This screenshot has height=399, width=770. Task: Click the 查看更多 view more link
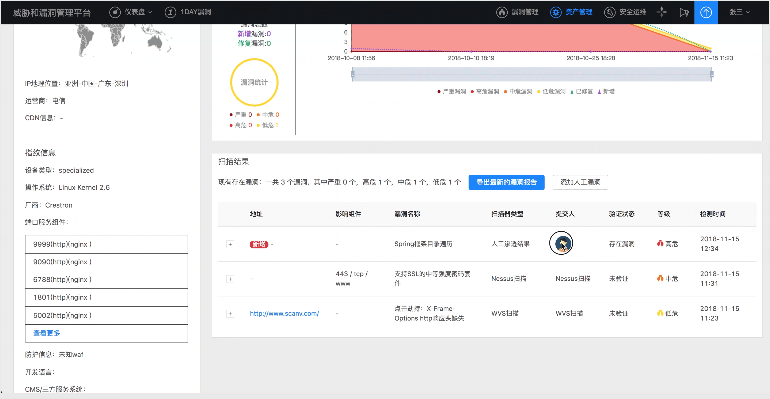click(47, 333)
